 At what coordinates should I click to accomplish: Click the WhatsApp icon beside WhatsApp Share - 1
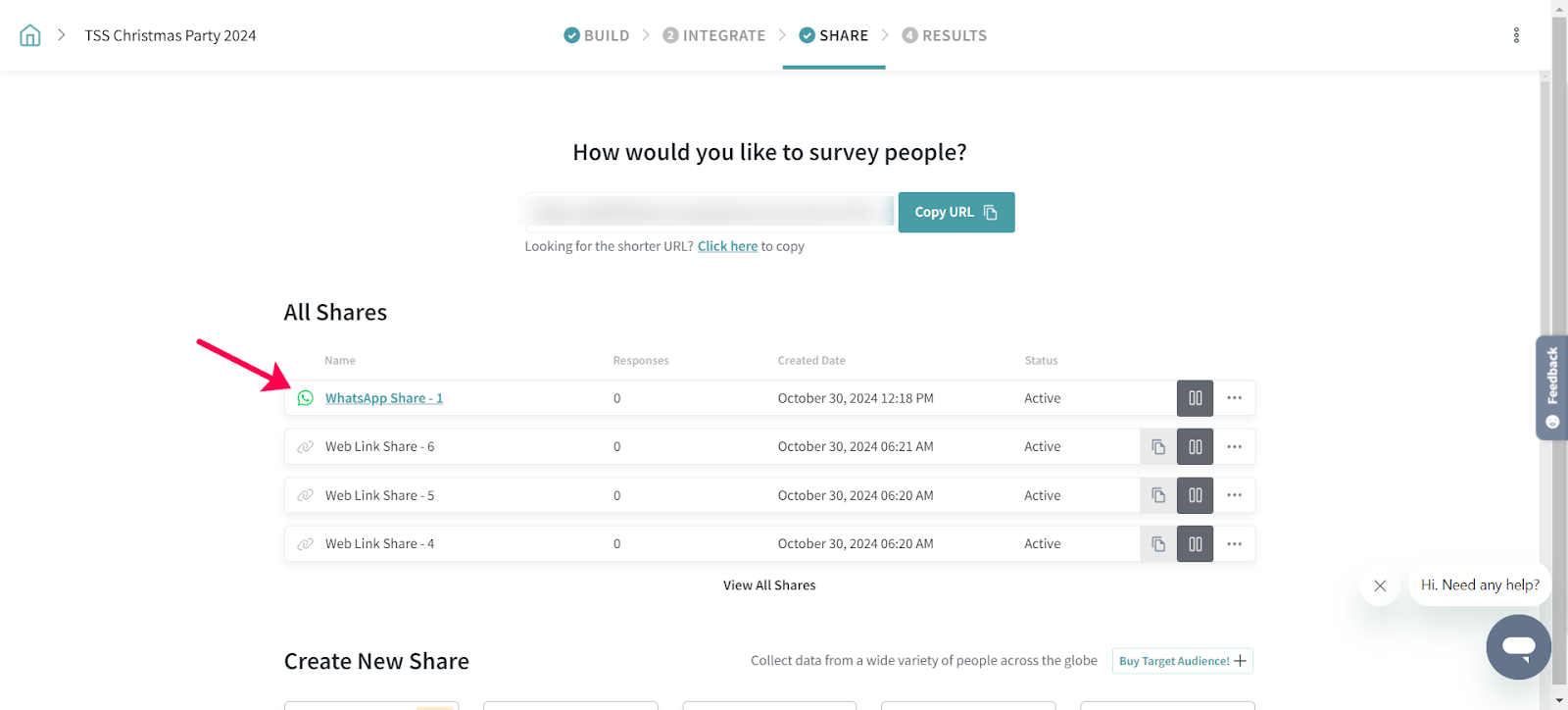(306, 398)
